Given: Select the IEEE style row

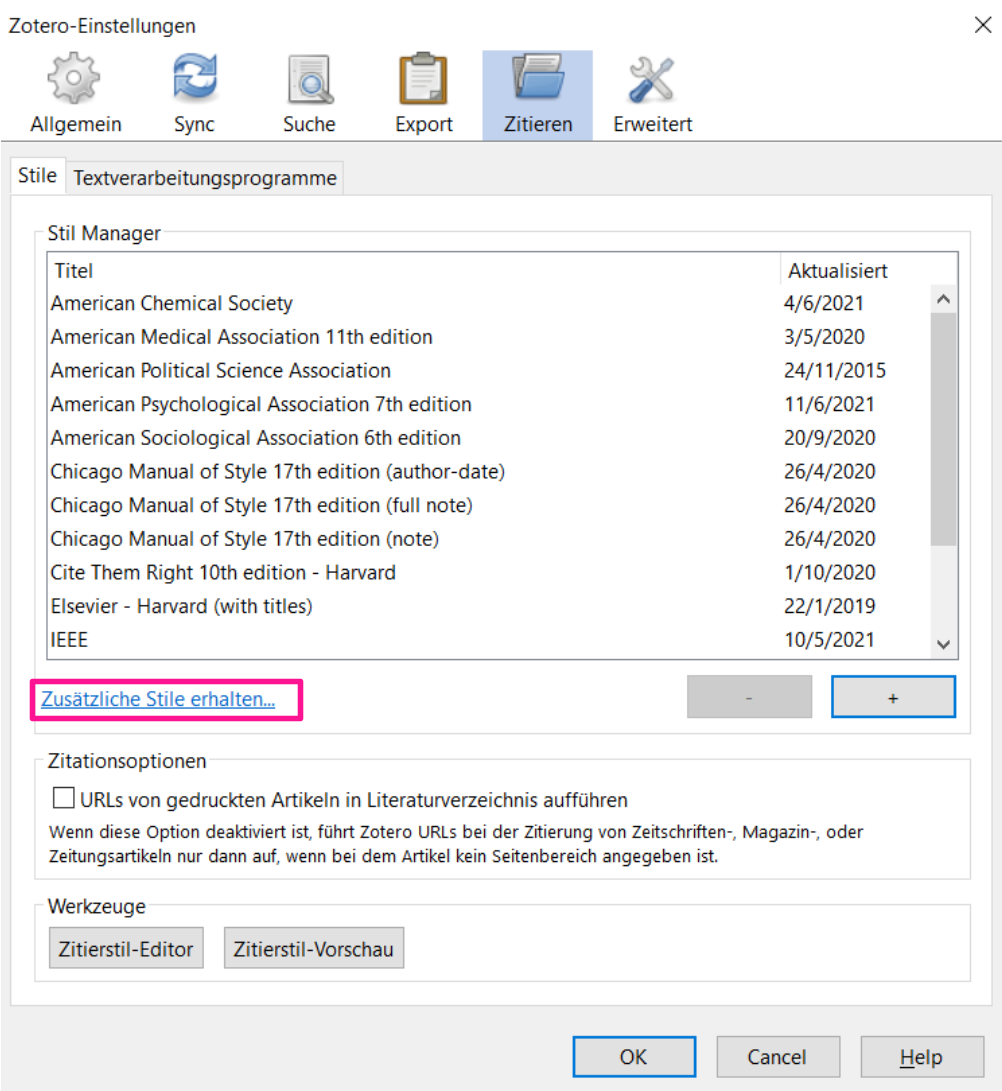Looking at the screenshot, I should (x=490, y=639).
